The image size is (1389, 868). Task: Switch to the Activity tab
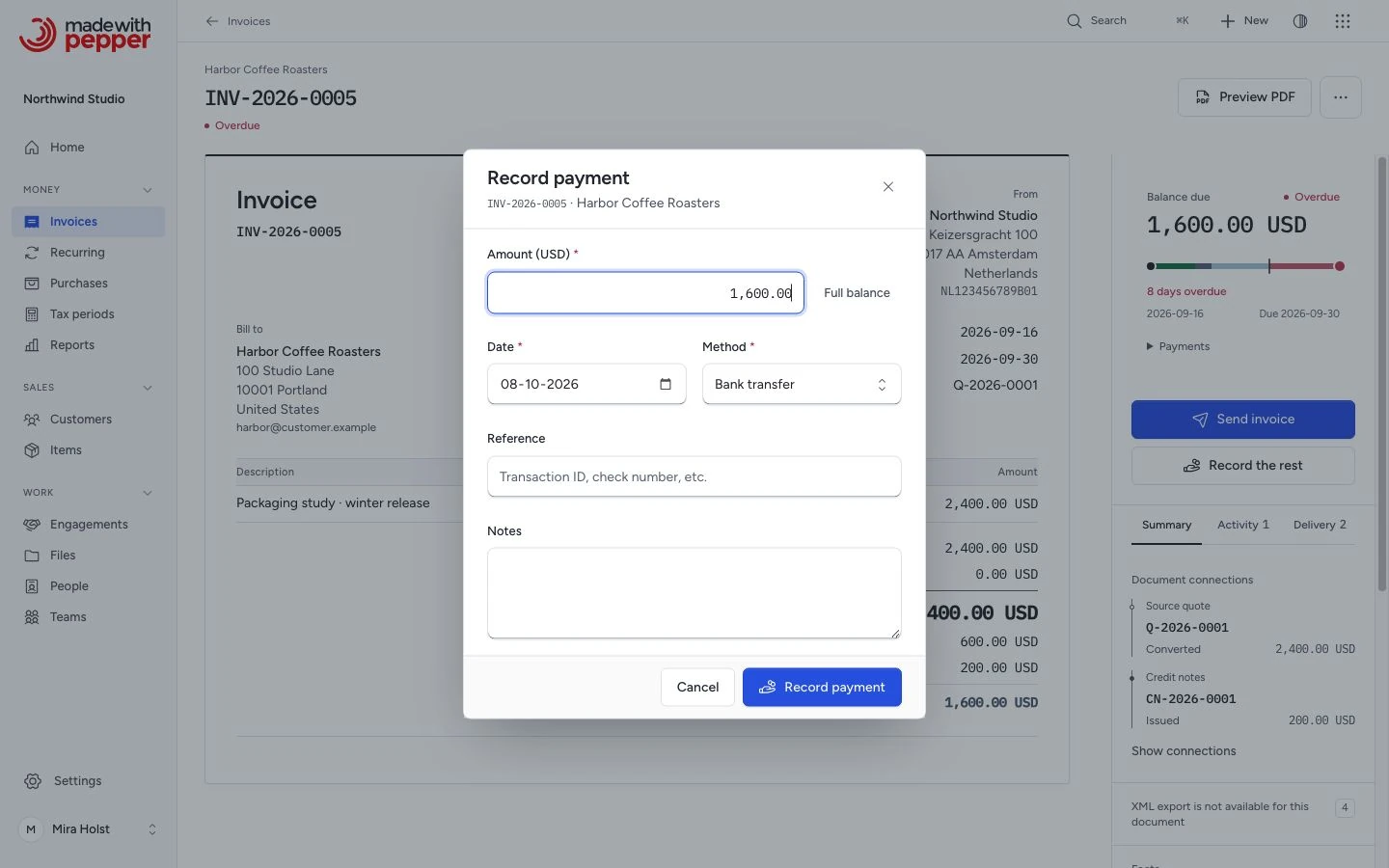(1243, 526)
